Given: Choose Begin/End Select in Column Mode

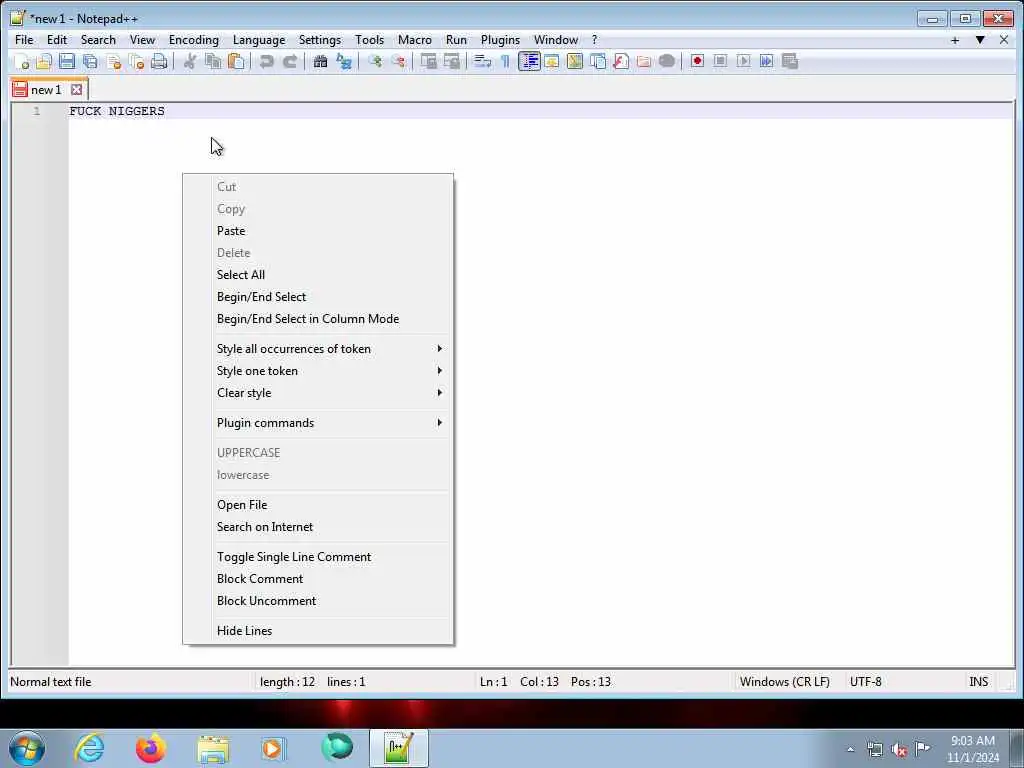Looking at the screenshot, I should tap(318, 319).
